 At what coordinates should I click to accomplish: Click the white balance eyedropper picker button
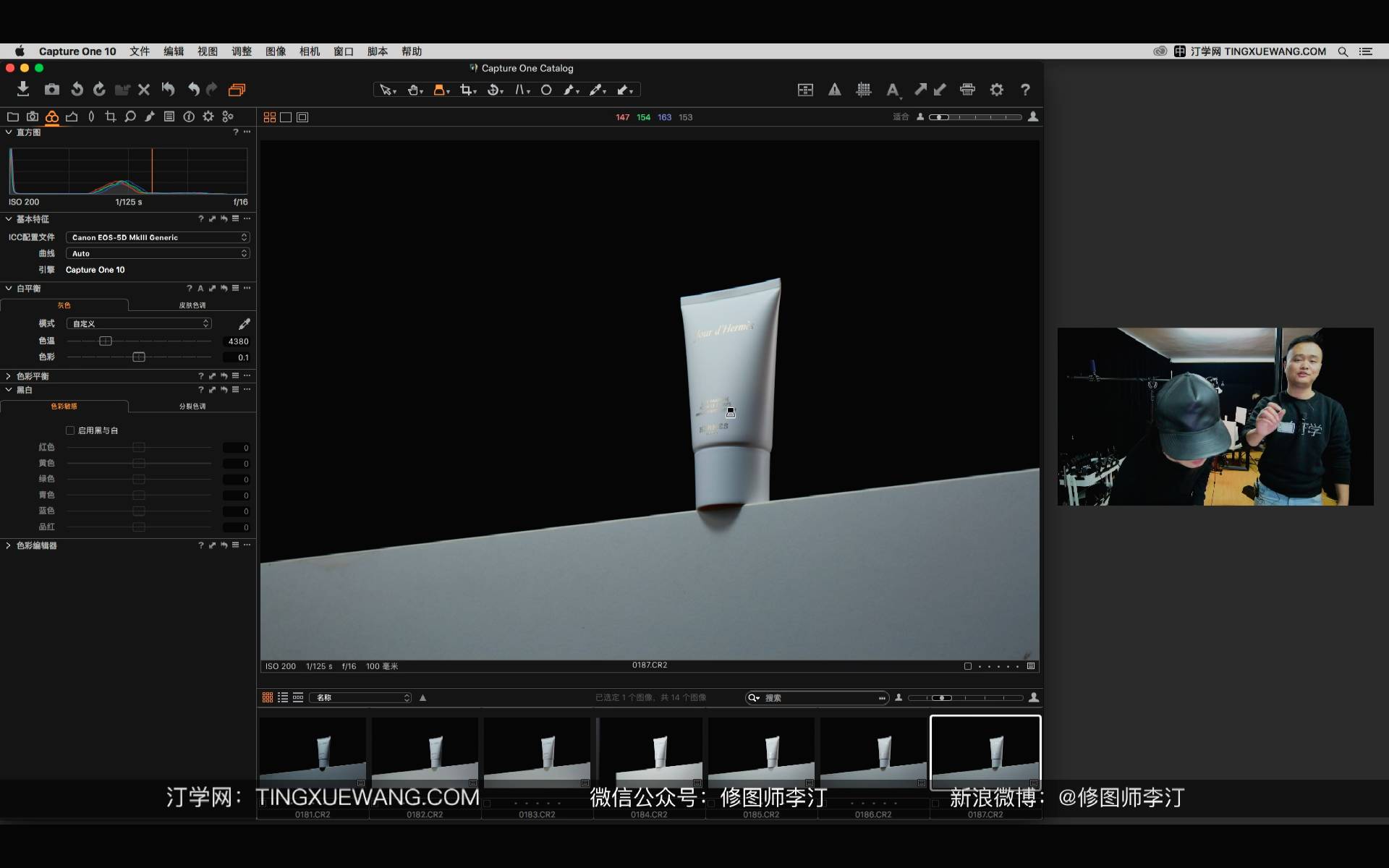point(244,323)
